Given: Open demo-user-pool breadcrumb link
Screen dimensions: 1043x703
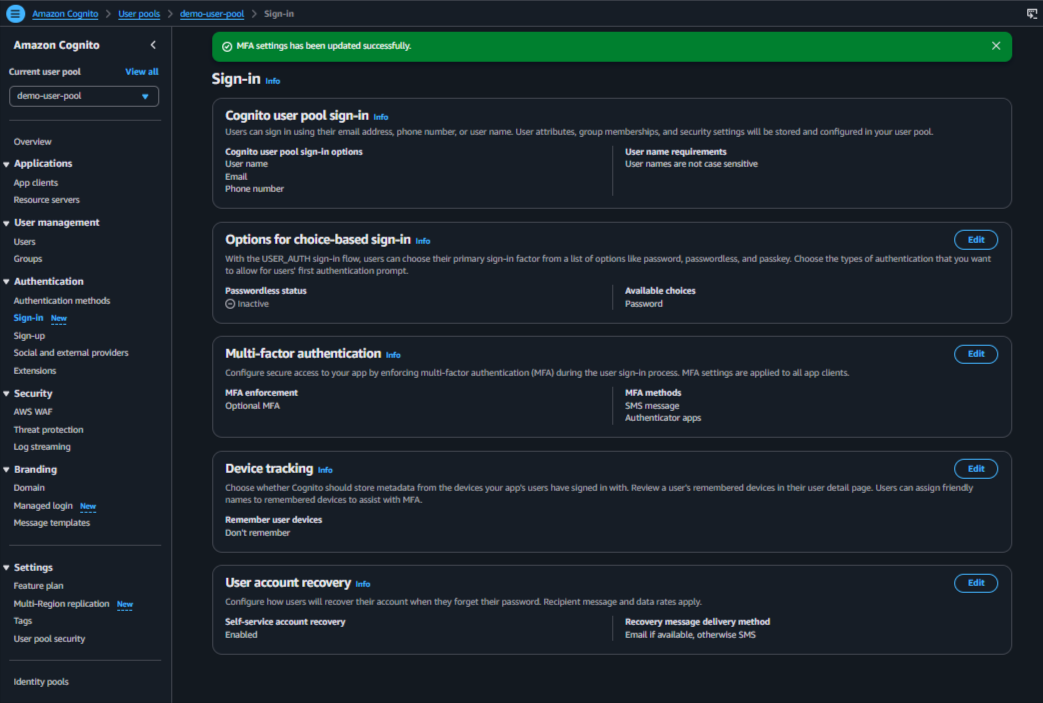Looking at the screenshot, I should point(212,13).
